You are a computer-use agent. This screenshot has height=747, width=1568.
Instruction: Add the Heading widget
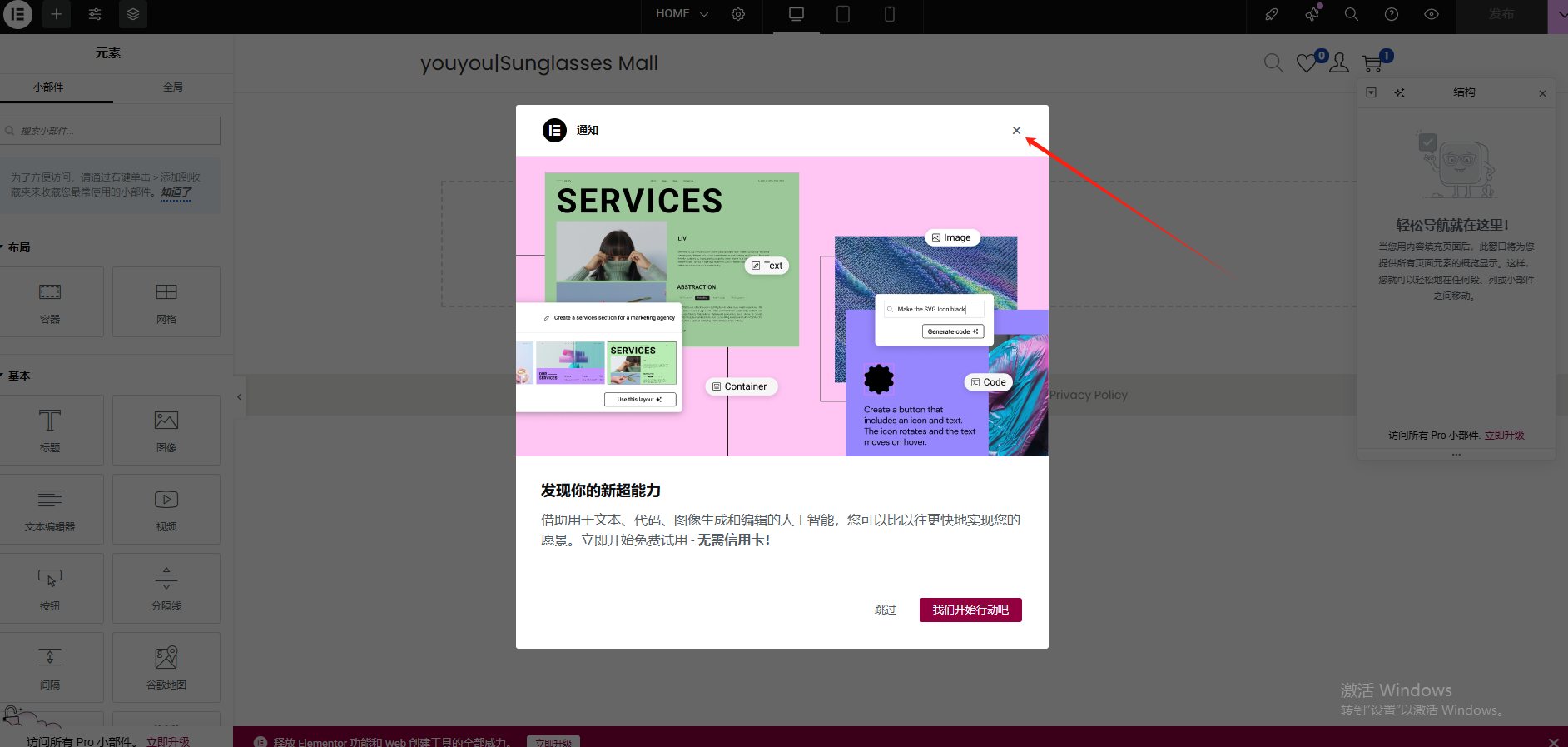(50, 430)
